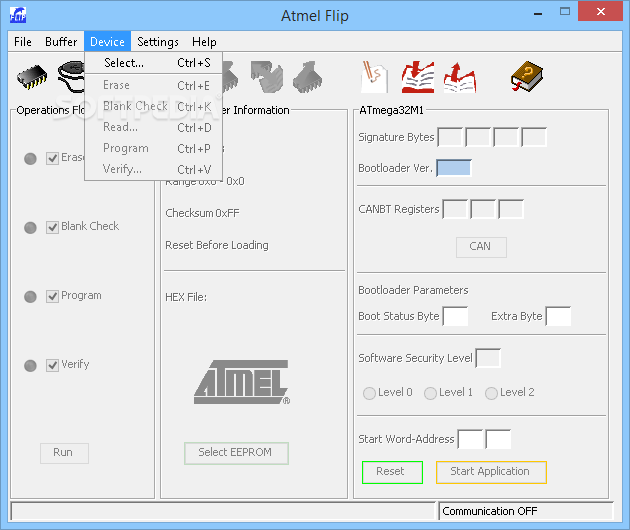Select Level 1 security radio button
630x530 pixels.
[x=430, y=393]
